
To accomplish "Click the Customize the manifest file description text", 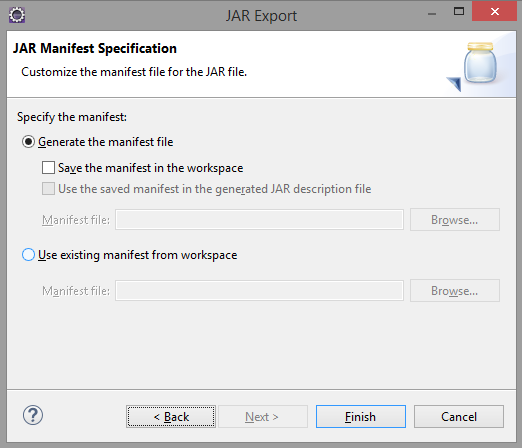I will tap(134, 72).
